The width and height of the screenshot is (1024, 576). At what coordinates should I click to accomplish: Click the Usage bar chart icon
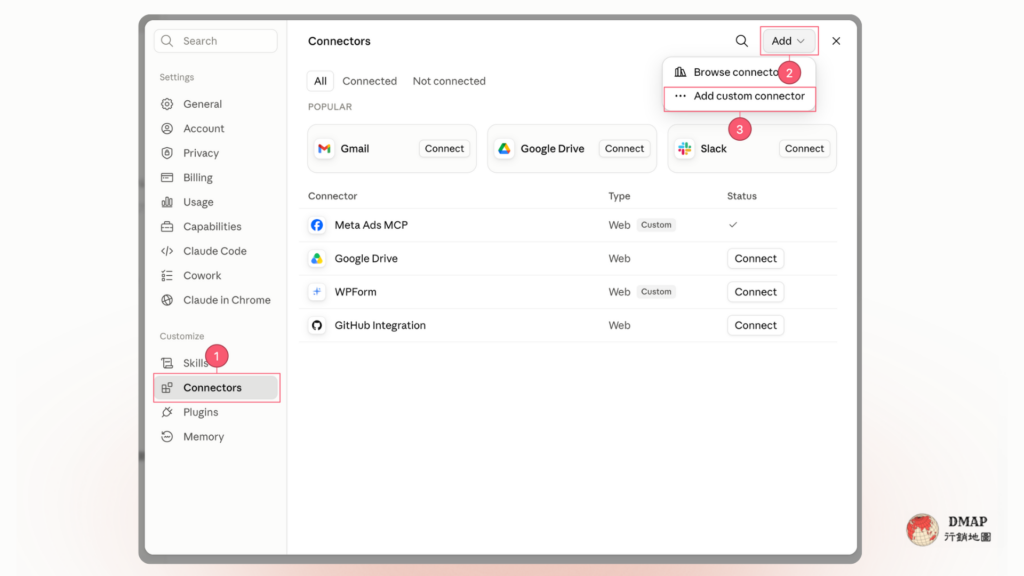tap(167, 202)
